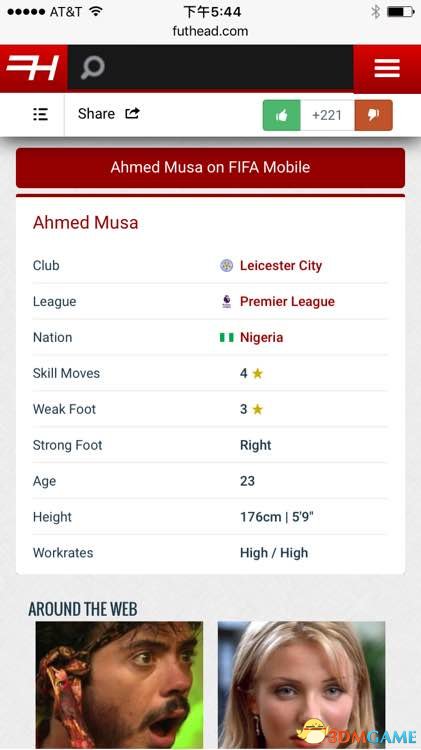Open the hamburger menu icon
Image resolution: width=421 pixels, height=750 pixels.
[387, 68]
